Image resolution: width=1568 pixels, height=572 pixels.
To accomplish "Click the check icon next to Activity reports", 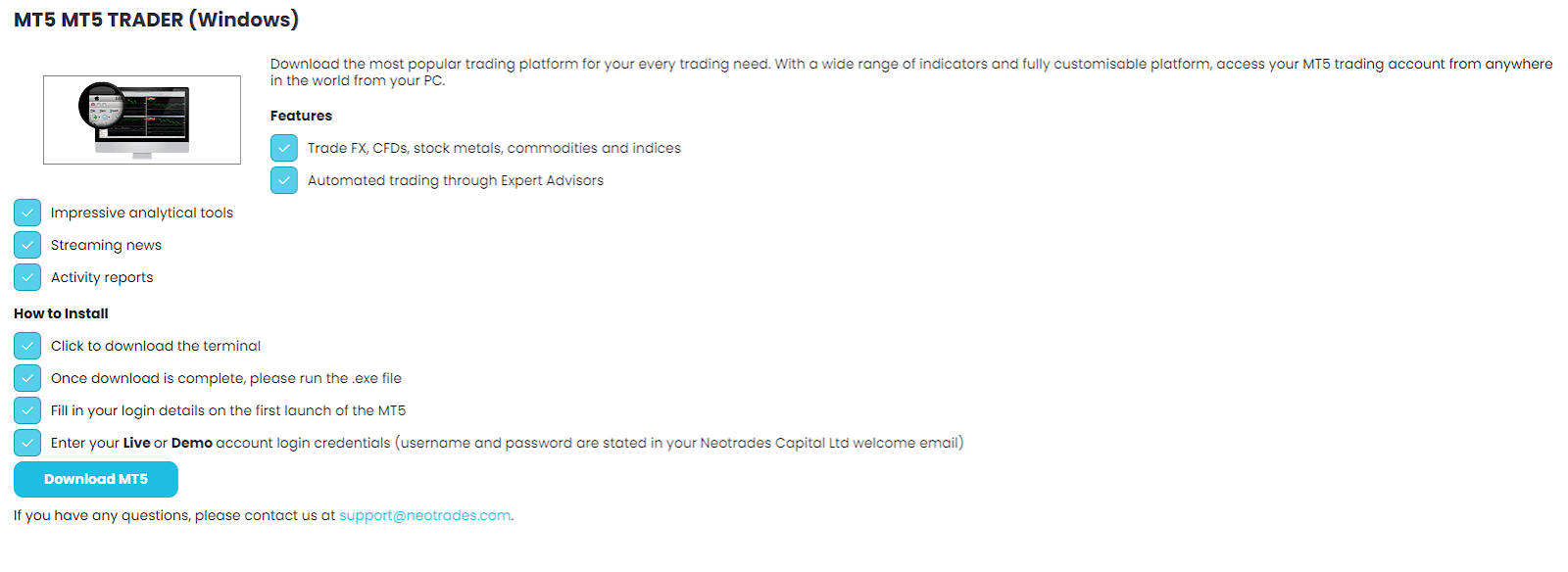I will click(27, 277).
